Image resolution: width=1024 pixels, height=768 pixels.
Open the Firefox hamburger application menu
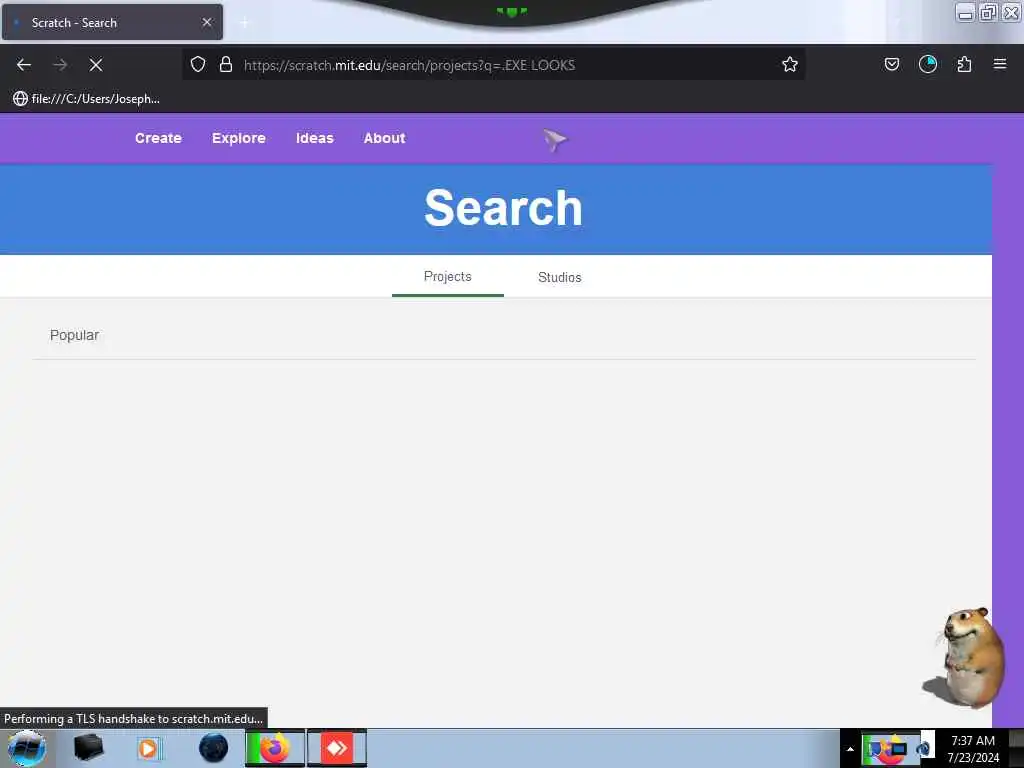pyautogui.click(x=1000, y=64)
